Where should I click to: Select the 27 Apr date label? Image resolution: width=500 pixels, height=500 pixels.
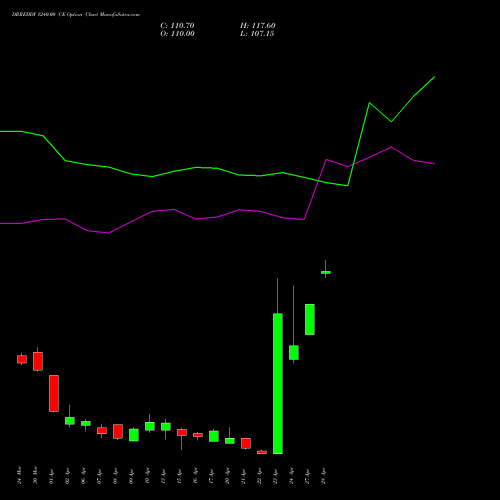[x=307, y=476]
